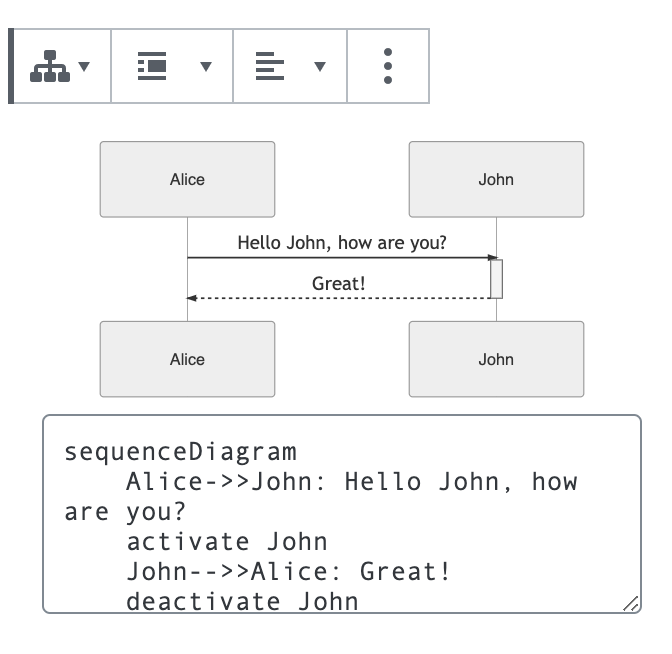The width and height of the screenshot is (672, 654).
Task: Select the top Alice participant box
Action: [x=187, y=180]
